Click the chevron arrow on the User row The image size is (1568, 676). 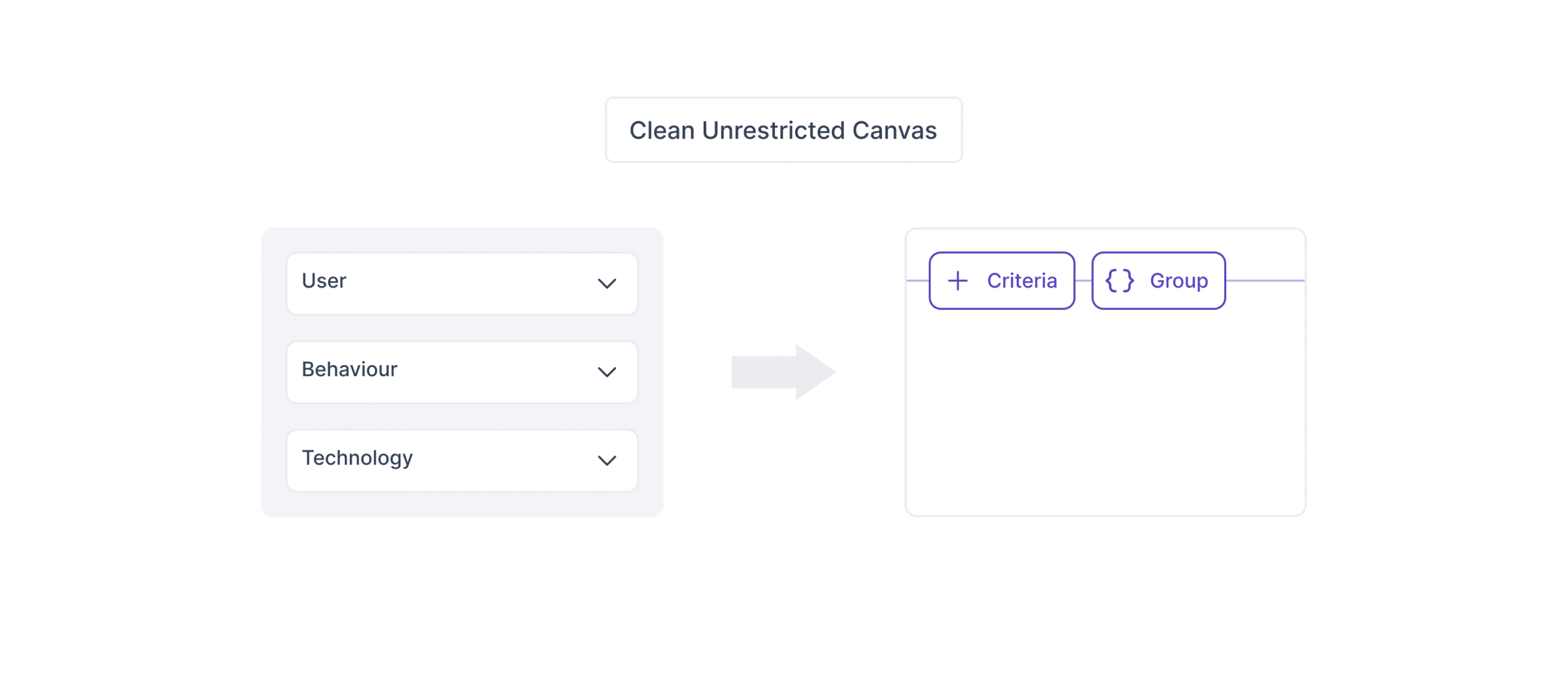tap(606, 283)
